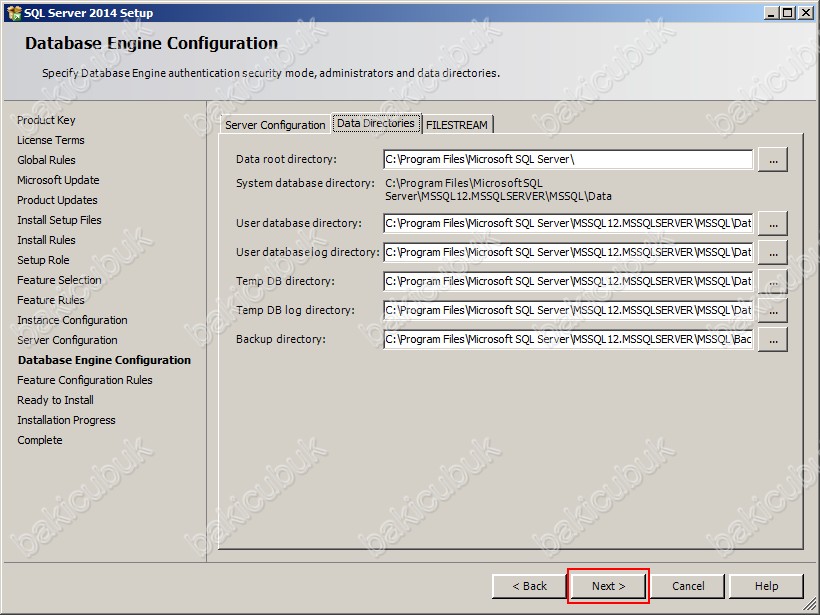Select Feature Configuration Rules step
The image size is (820, 615).
pos(85,380)
